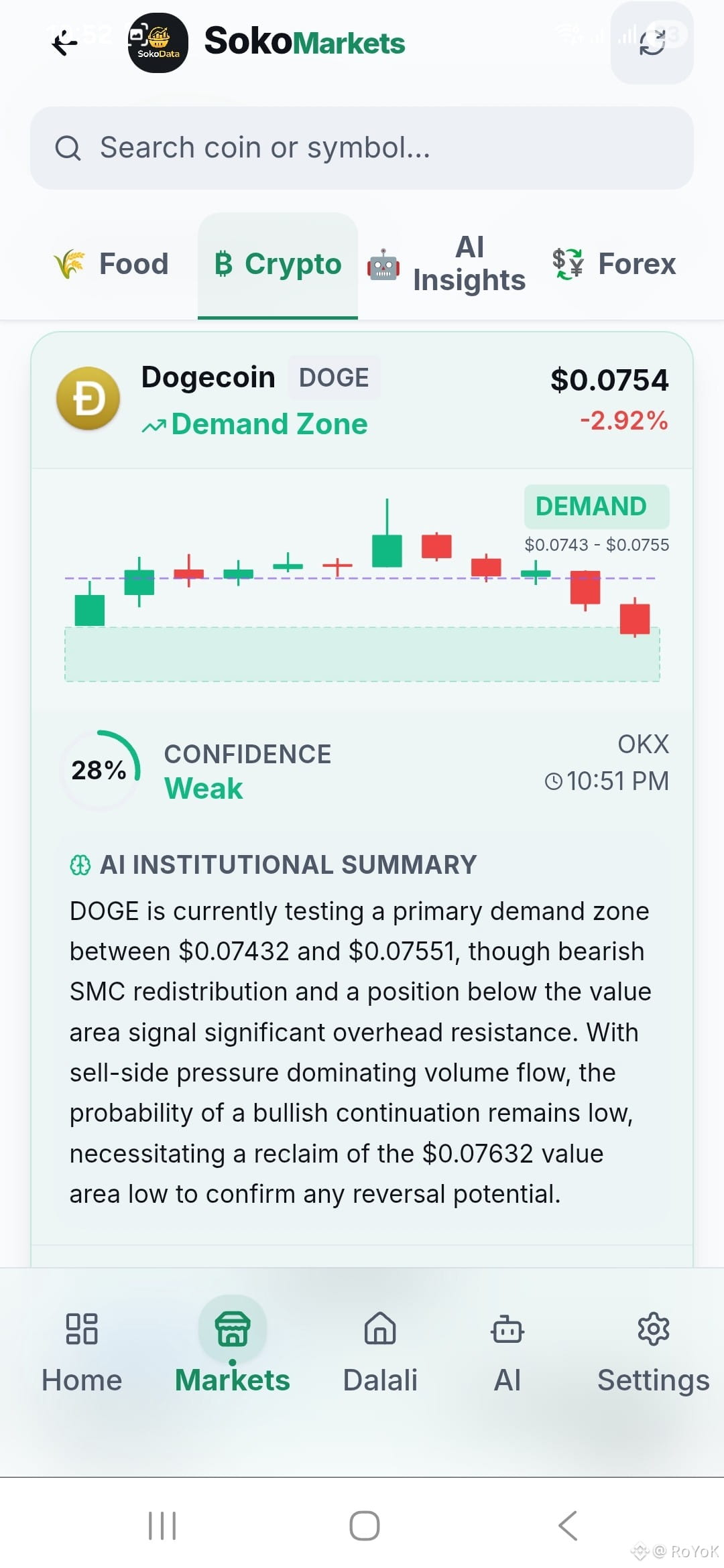724x1568 pixels.
Task: Refresh markets with the reload icon
Action: click(652, 43)
